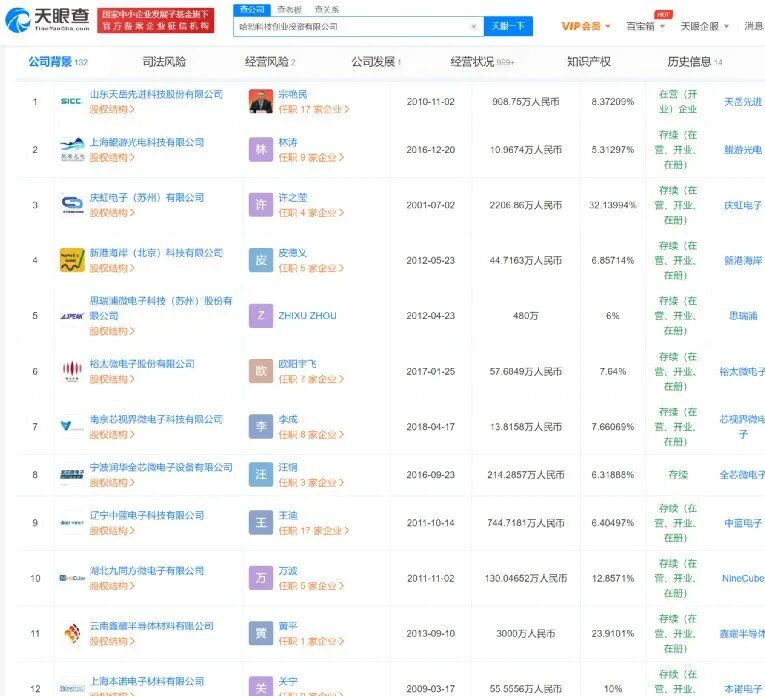Switch to the 公司背景 tab

(x=58, y=62)
